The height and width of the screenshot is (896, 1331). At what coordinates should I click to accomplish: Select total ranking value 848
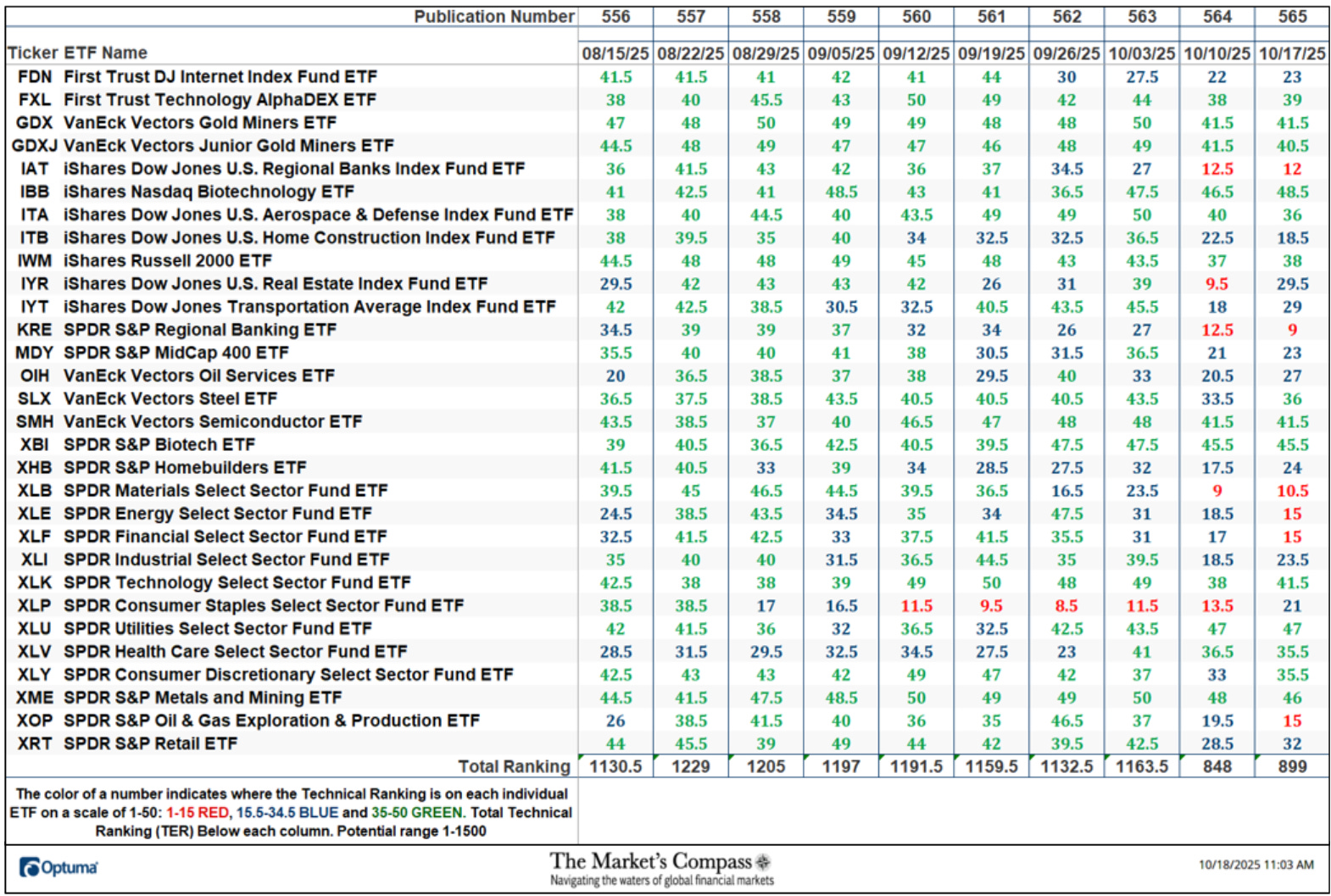pyautogui.click(x=1217, y=766)
